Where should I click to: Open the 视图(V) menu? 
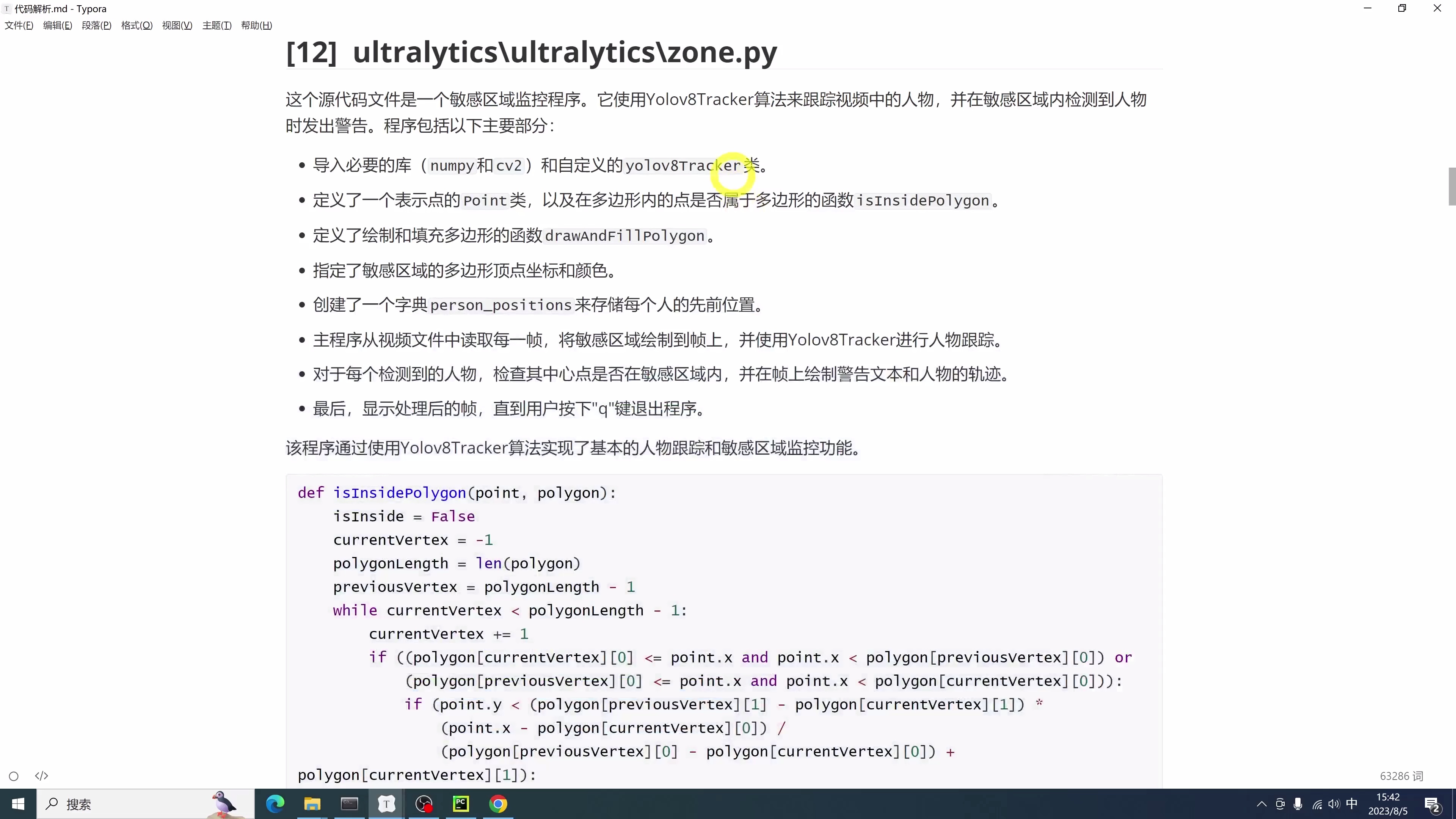click(x=177, y=25)
